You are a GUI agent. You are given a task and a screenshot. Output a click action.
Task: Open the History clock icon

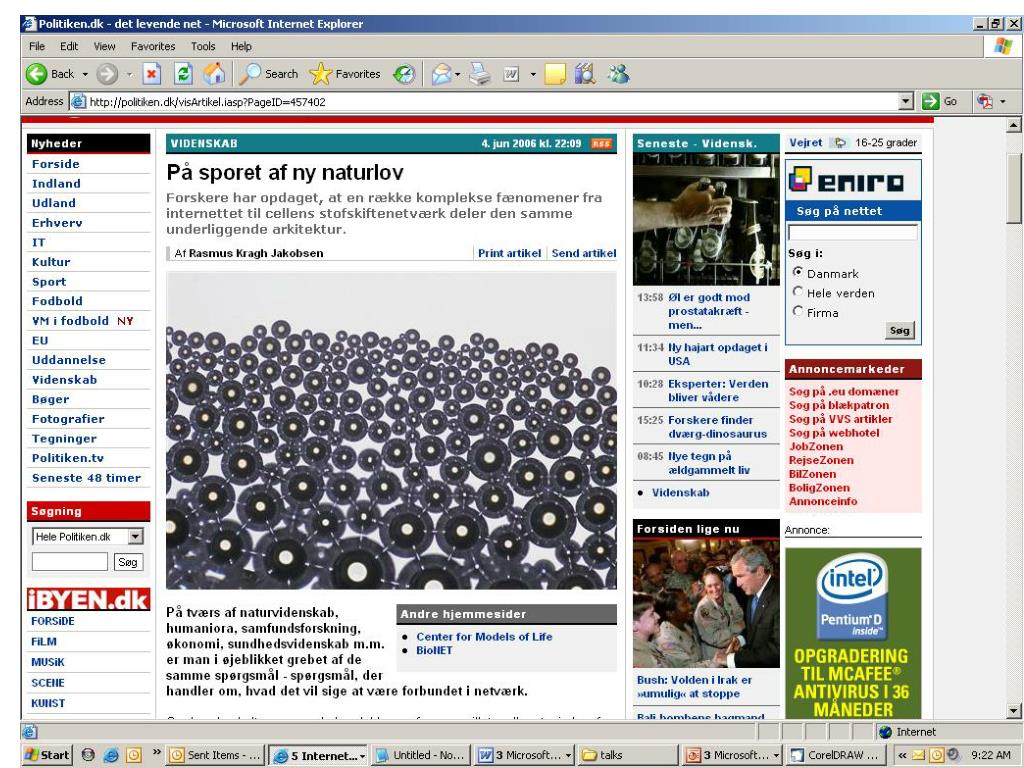tap(404, 74)
